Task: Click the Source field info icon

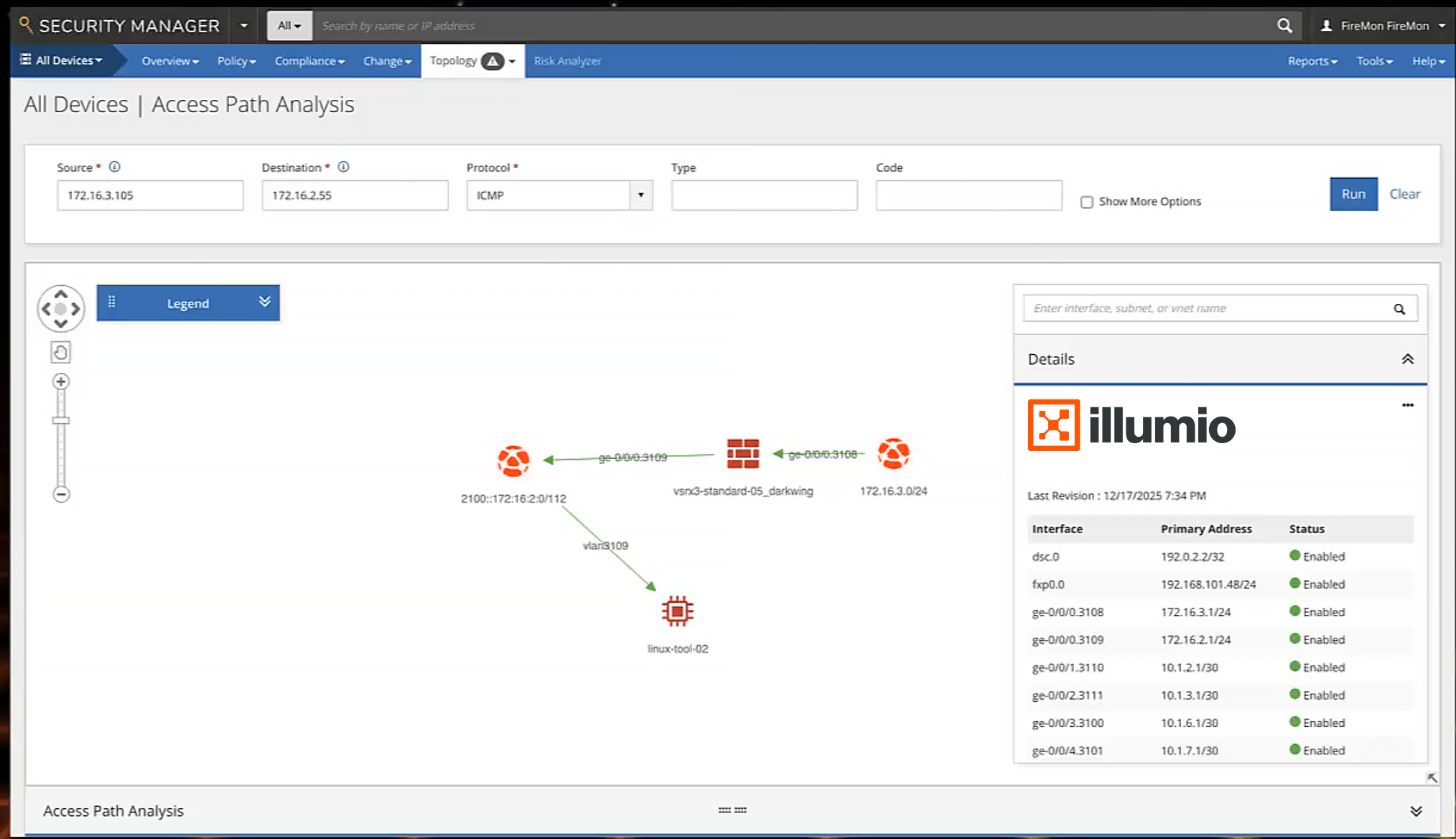Action: pos(114,167)
